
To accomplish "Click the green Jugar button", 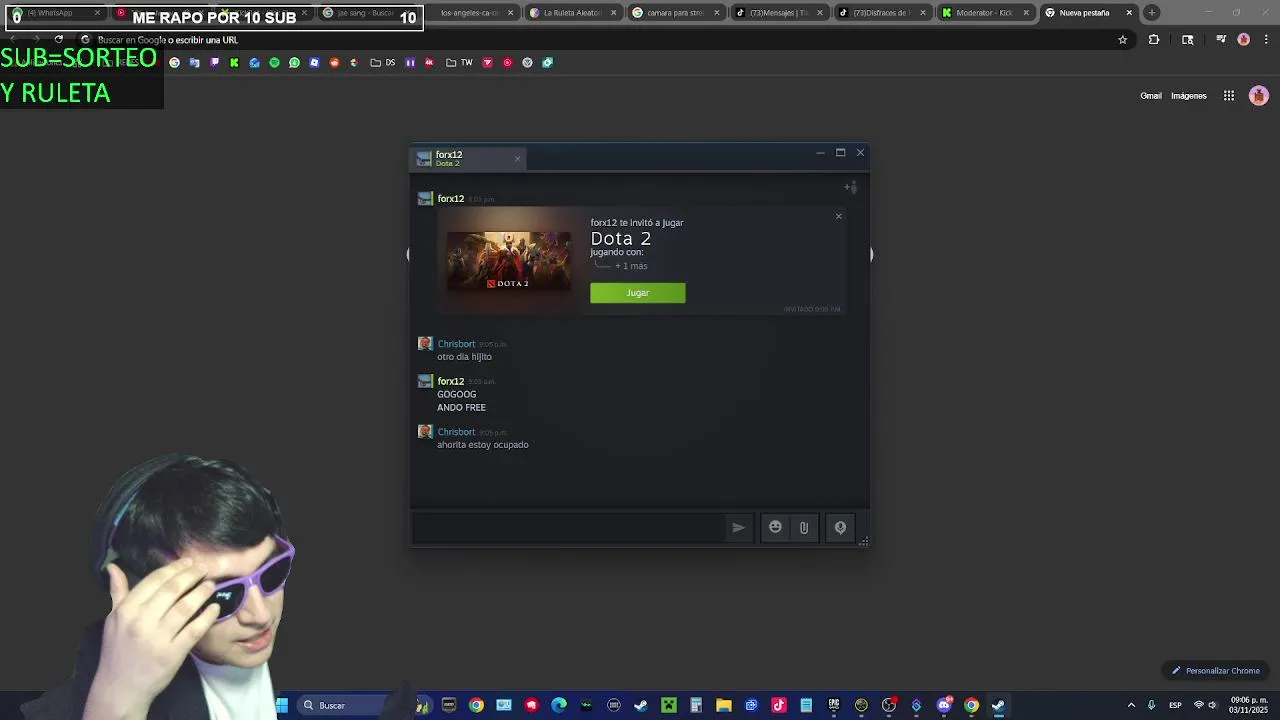I will [637, 293].
